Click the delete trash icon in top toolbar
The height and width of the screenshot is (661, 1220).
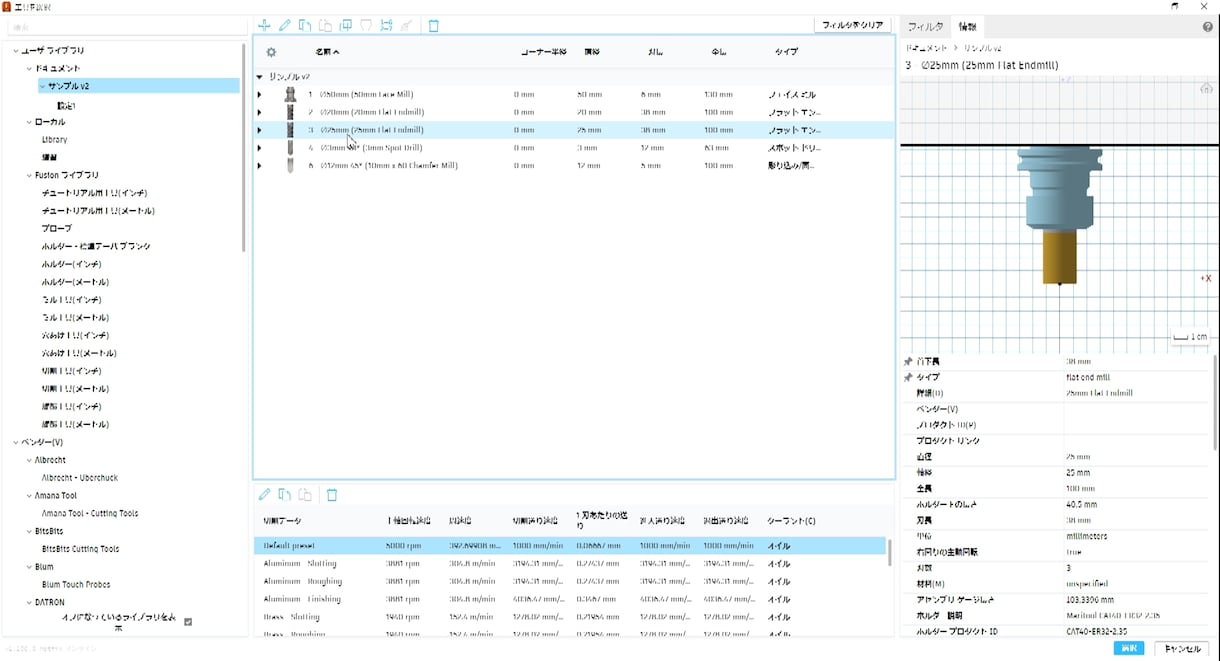(434, 25)
